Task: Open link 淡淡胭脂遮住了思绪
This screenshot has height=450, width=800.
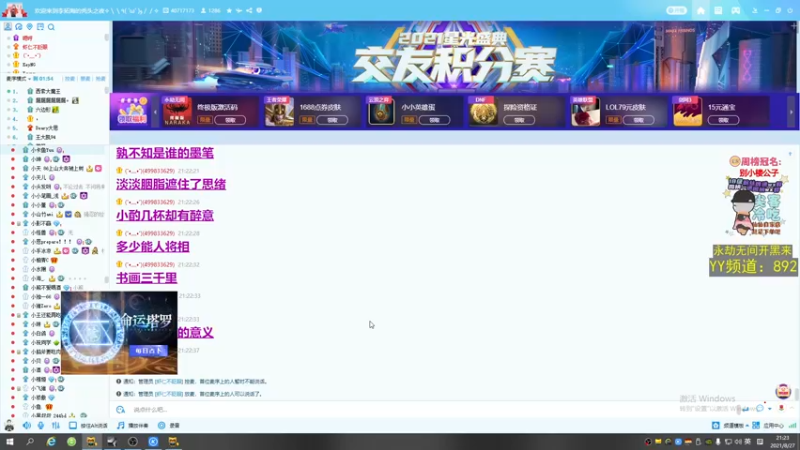Action: [x=171, y=184]
